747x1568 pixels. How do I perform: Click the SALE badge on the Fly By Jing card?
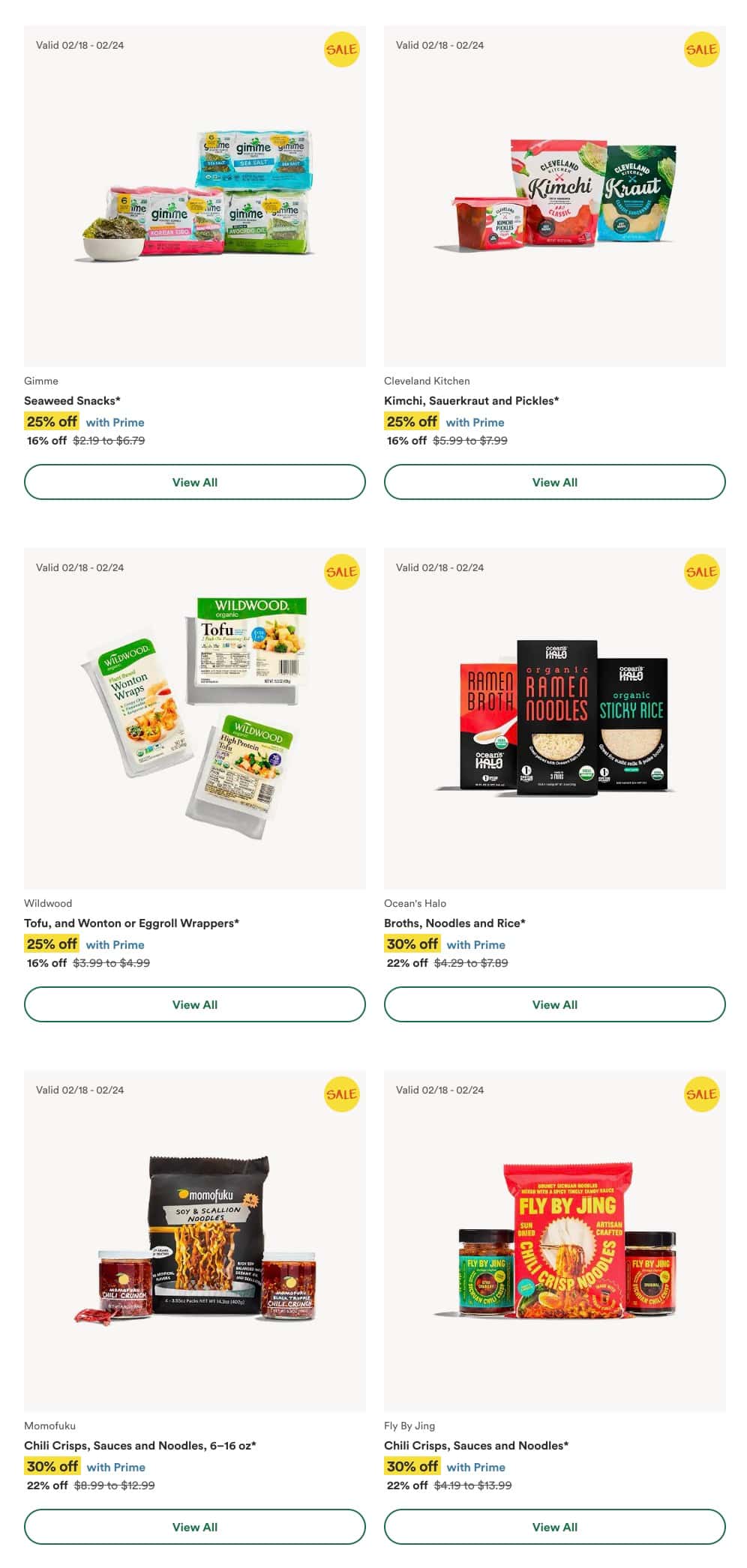(701, 1094)
